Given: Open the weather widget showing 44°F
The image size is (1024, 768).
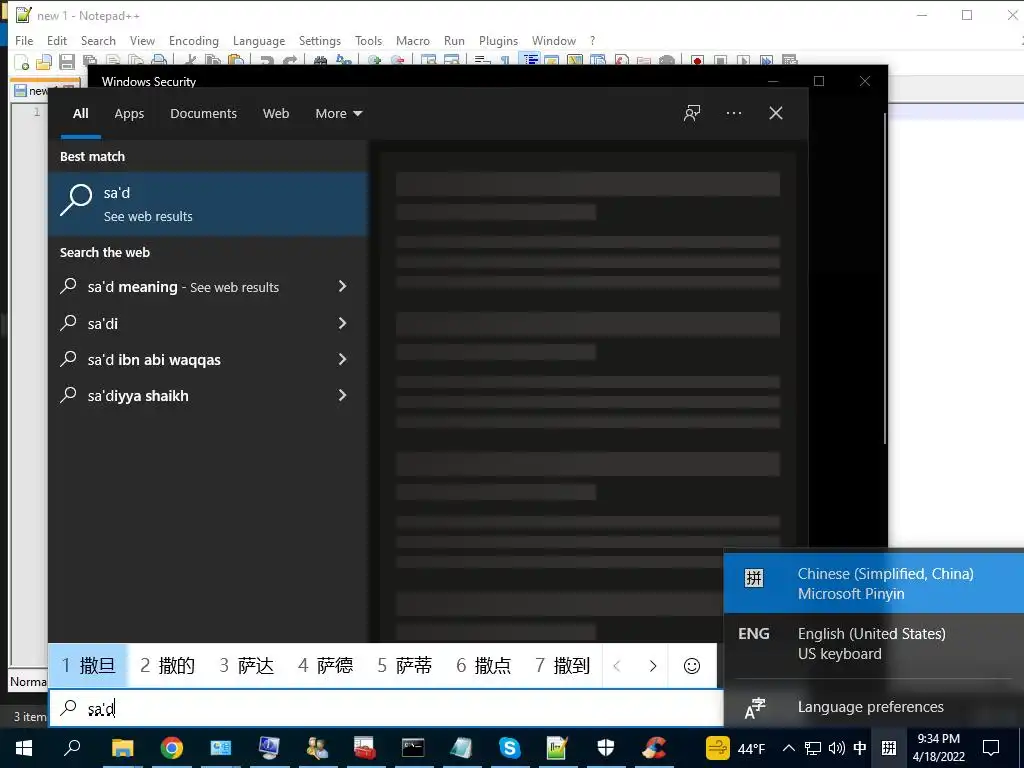Looking at the screenshot, I should point(735,748).
